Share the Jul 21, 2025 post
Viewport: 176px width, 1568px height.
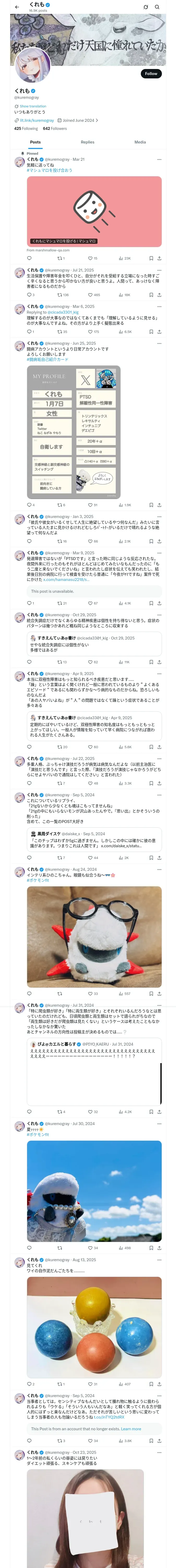click(160, 295)
